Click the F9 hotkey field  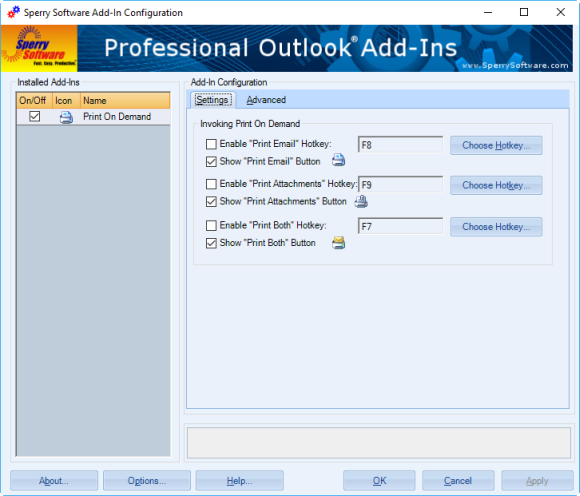click(401, 185)
